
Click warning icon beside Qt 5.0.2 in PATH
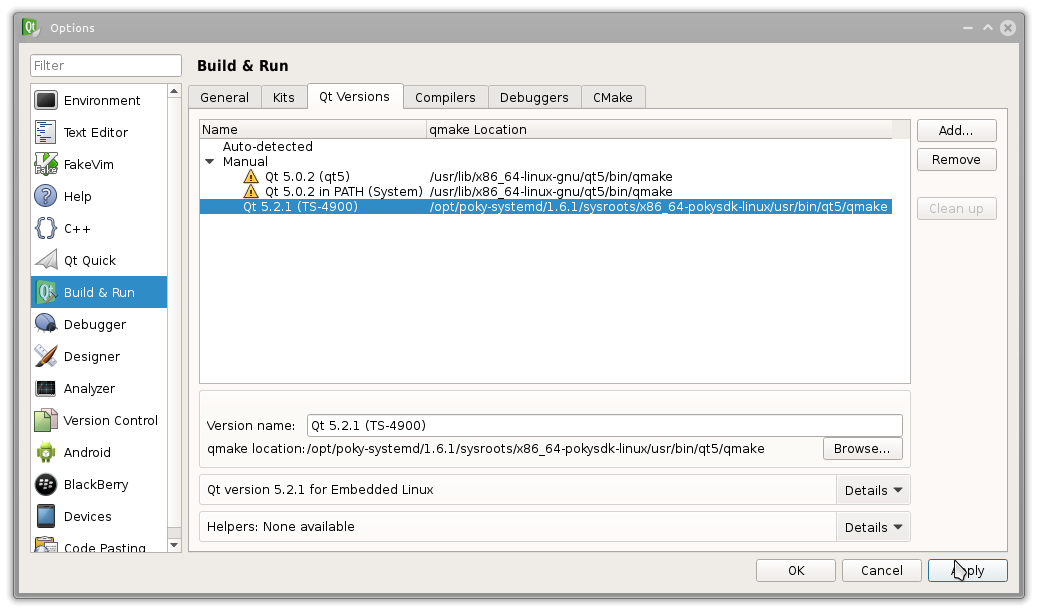pyautogui.click(x=251, y=191)
